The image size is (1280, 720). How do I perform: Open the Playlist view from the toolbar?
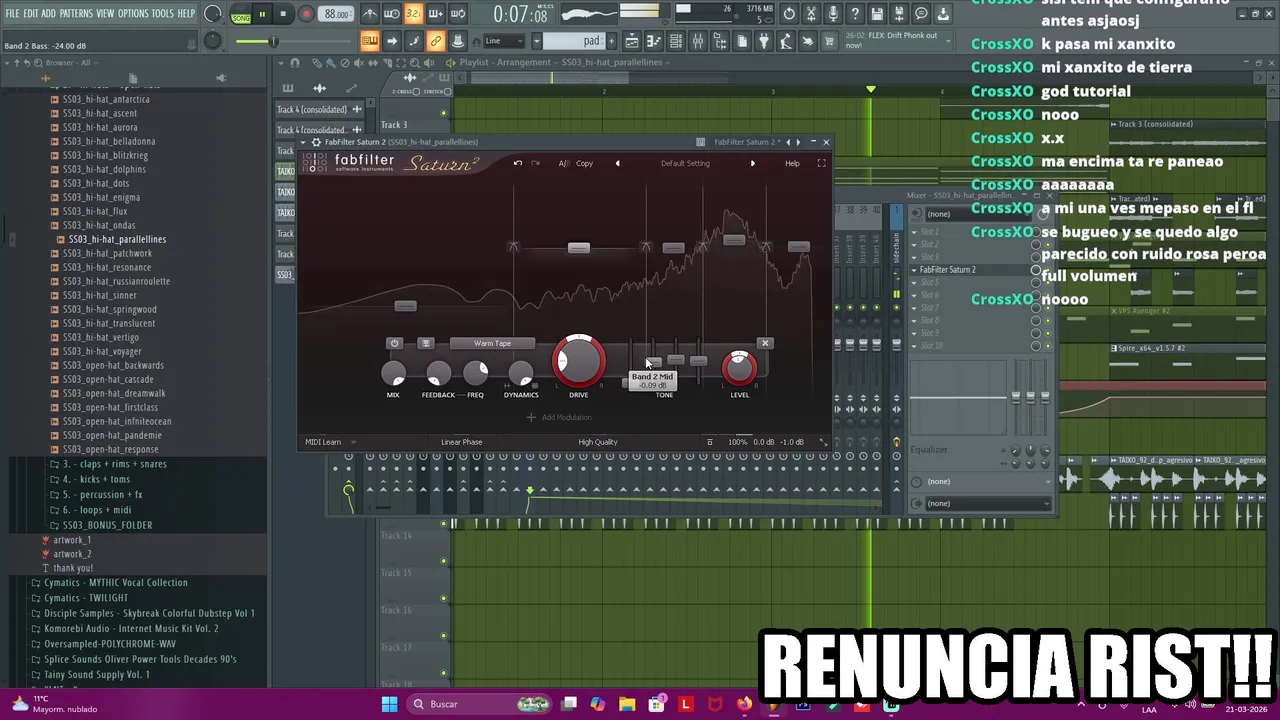632,41
